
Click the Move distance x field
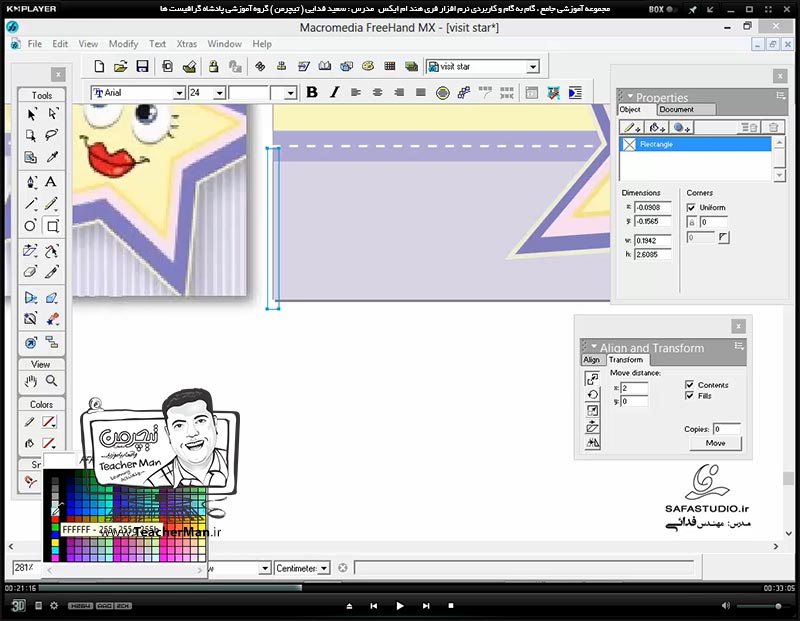[x=634, y=388]
